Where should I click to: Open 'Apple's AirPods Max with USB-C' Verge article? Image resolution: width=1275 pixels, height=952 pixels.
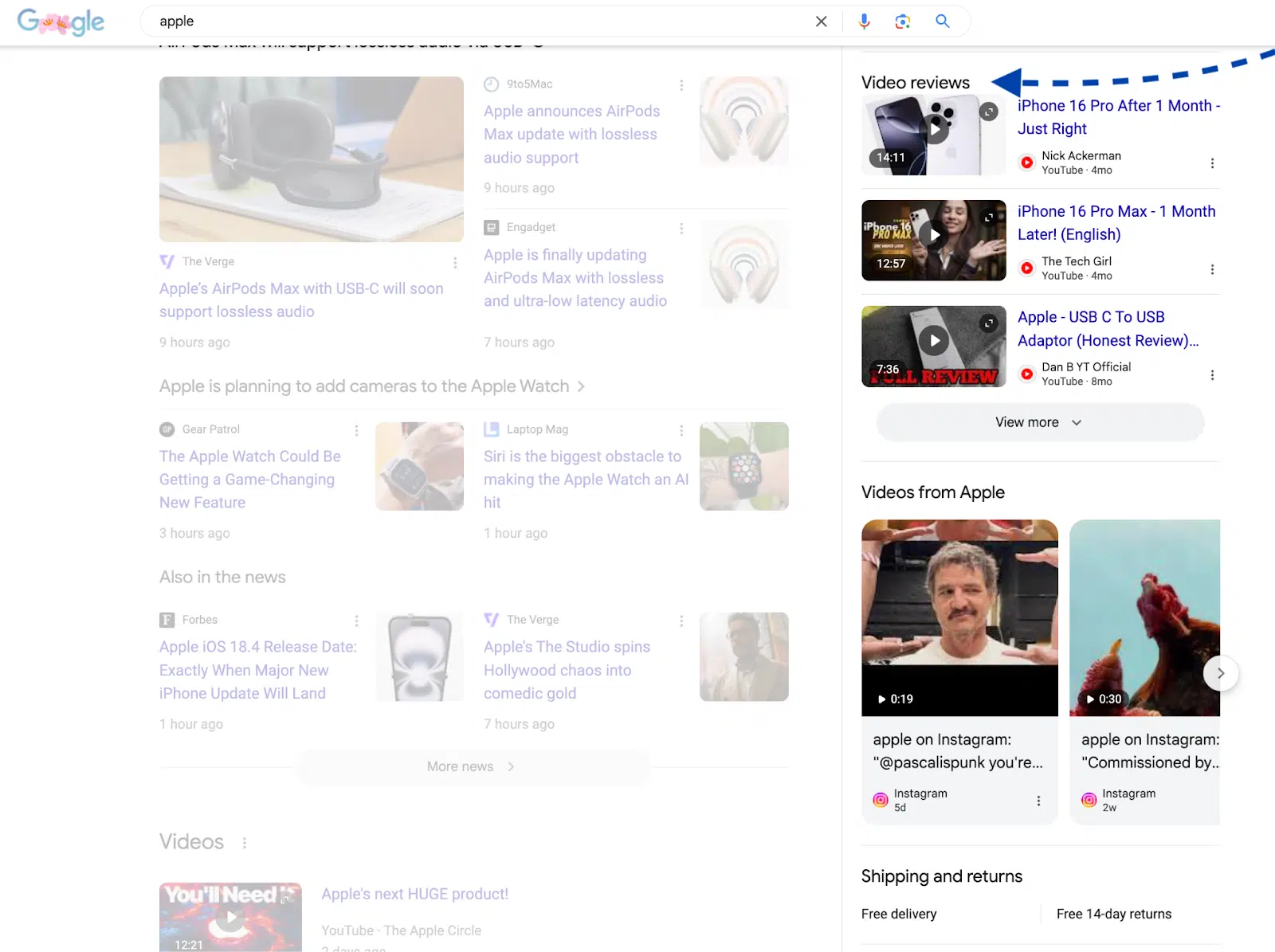click(301, 300)
